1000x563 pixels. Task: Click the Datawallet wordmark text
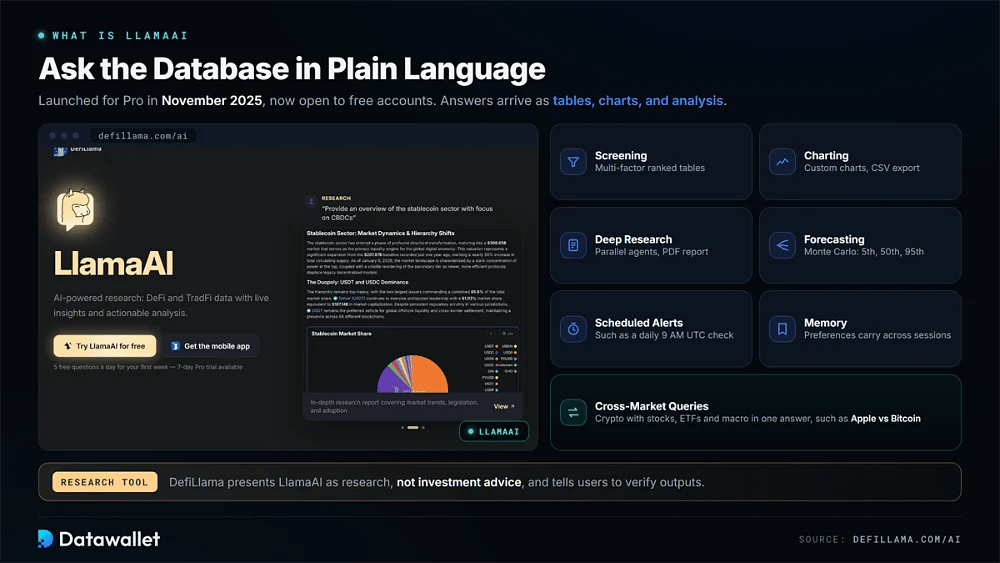[109, 539]
